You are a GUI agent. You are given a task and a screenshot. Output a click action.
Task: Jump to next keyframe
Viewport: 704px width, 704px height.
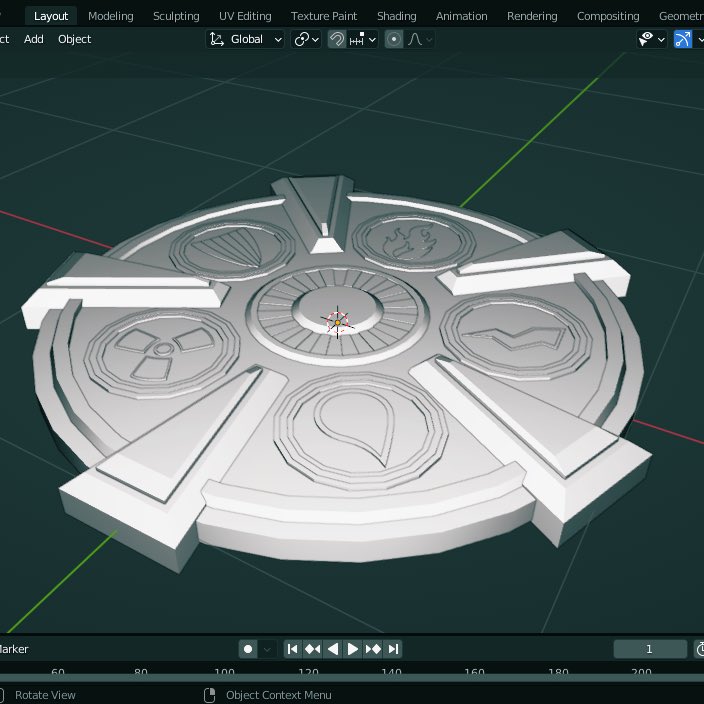coord(373,649)
